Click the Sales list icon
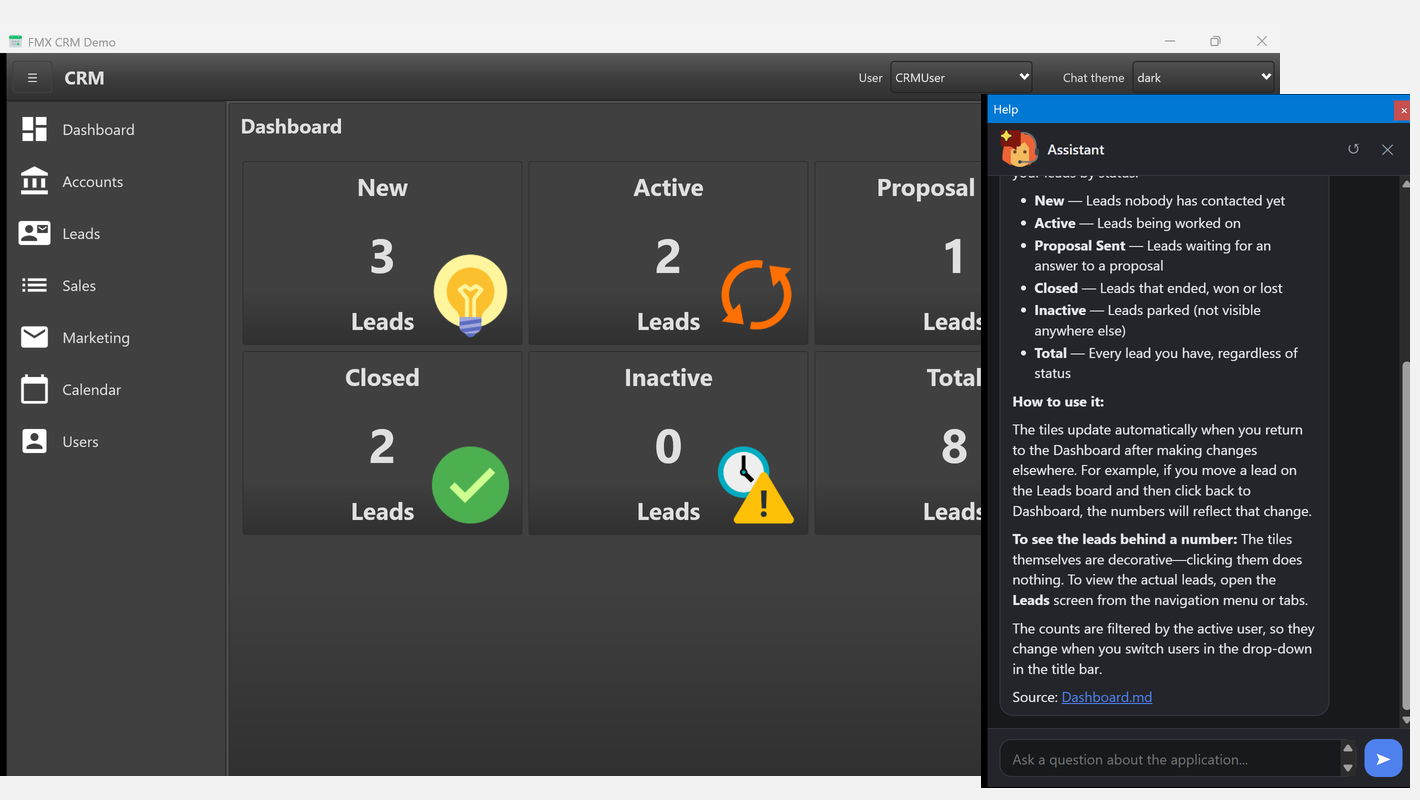The height and width of the screenshot is (800, 1420). click(34, 285)
